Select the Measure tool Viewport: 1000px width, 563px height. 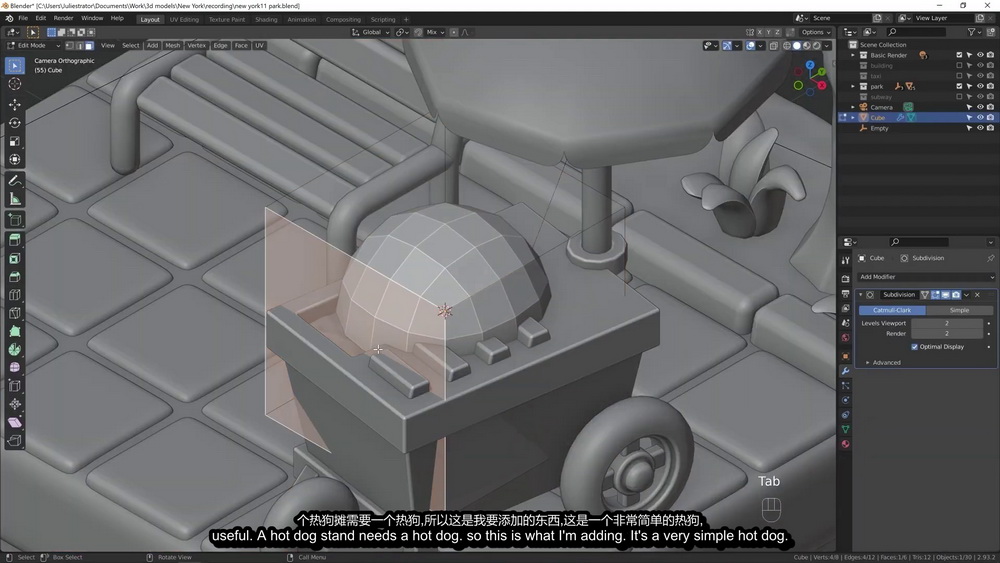(15, 200)
